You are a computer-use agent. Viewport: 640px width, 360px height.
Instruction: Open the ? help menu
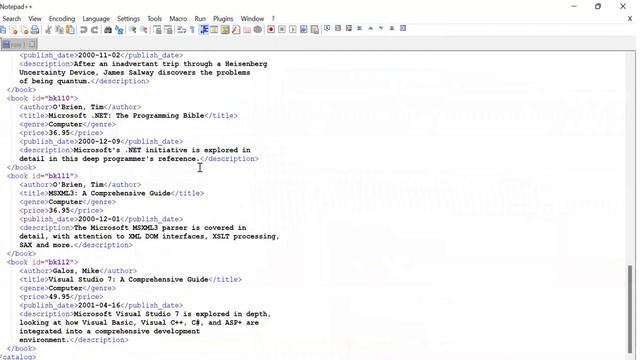pos(273,19)
